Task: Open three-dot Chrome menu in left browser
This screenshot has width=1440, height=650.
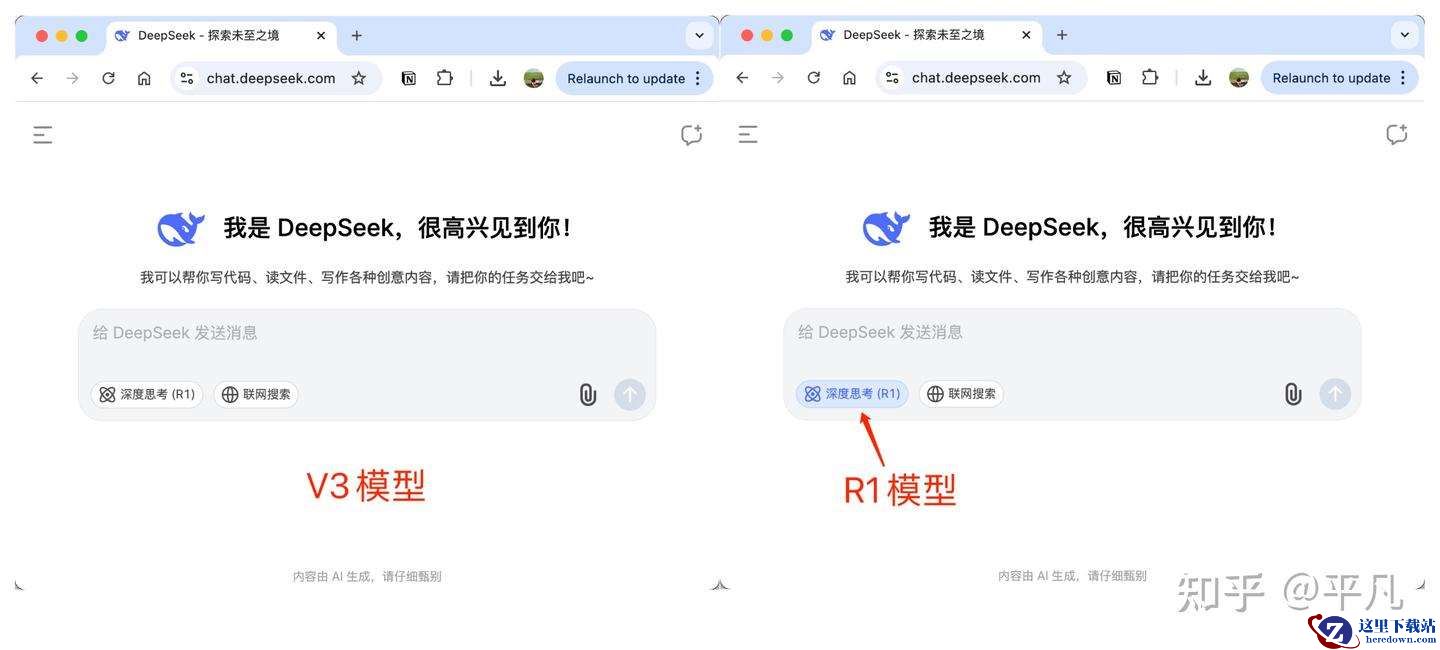Action: pos(698,78)
